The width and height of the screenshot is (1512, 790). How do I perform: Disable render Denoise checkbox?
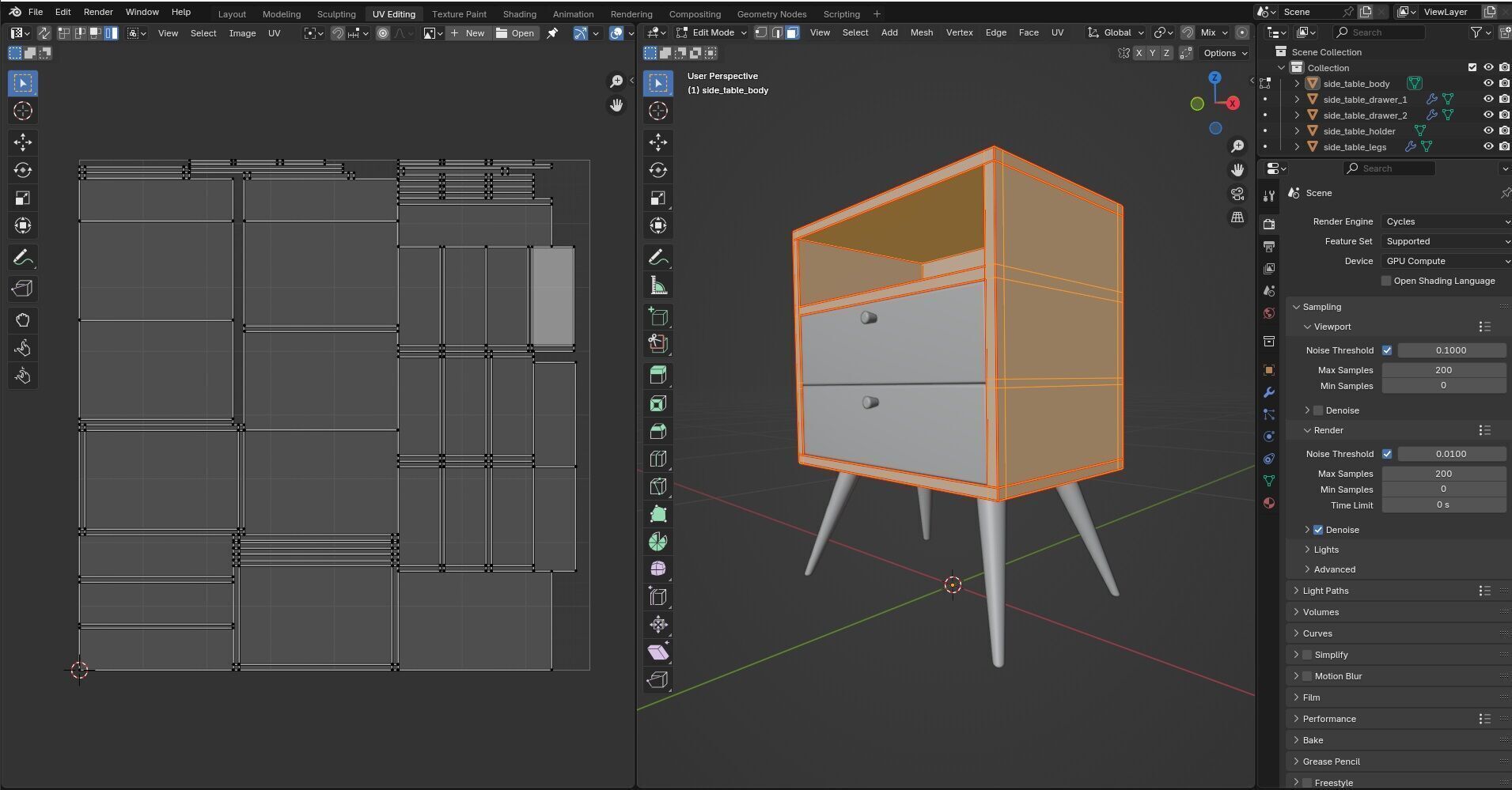pos(1318,530)
